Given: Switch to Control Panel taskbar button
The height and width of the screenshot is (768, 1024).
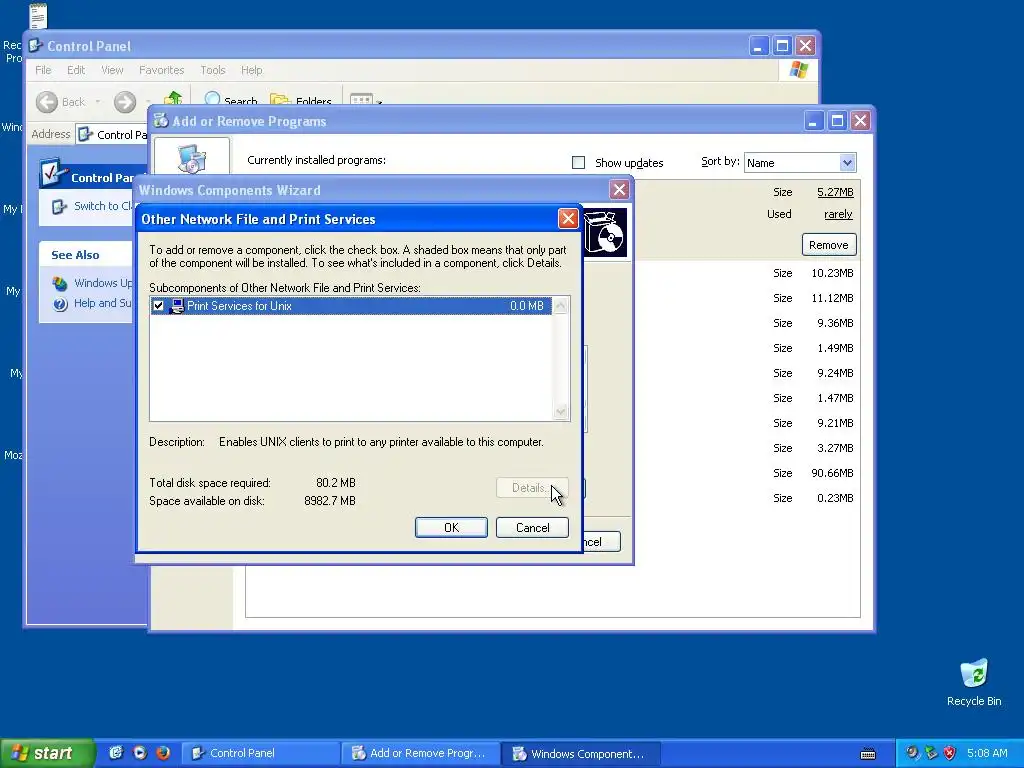Looking at the screenshot, I should 260,753.
